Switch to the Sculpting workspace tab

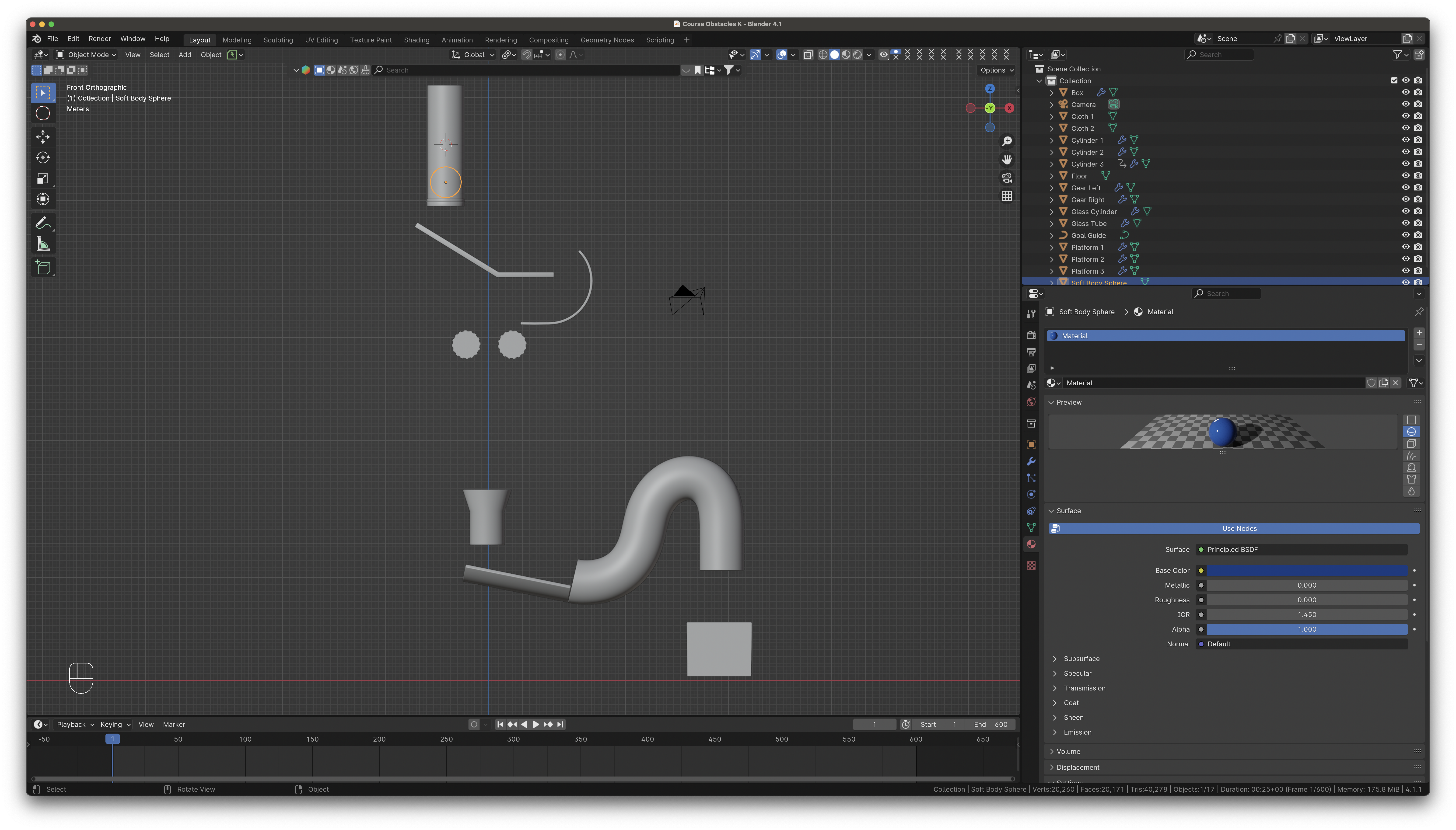tap(278, 40)
